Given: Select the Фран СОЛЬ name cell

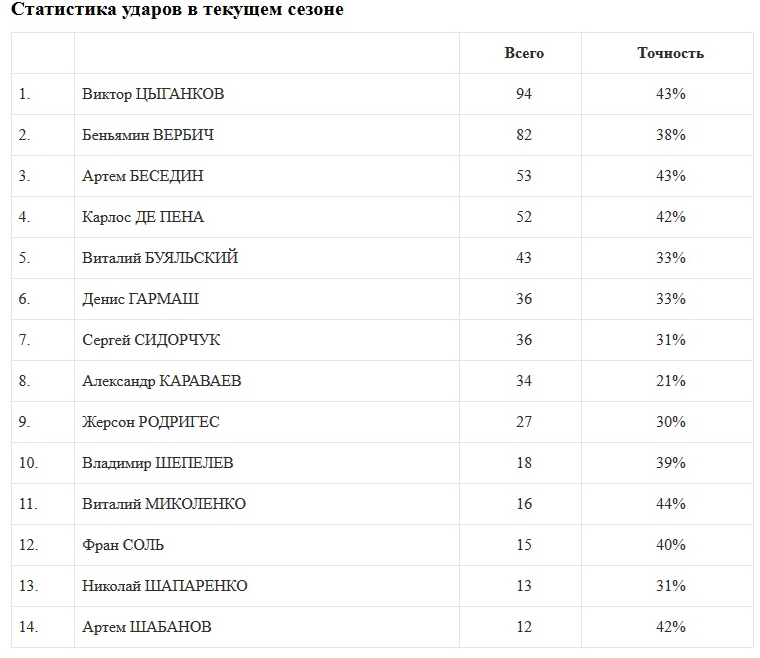Looking at the screenshot, I should click(123, 545).
